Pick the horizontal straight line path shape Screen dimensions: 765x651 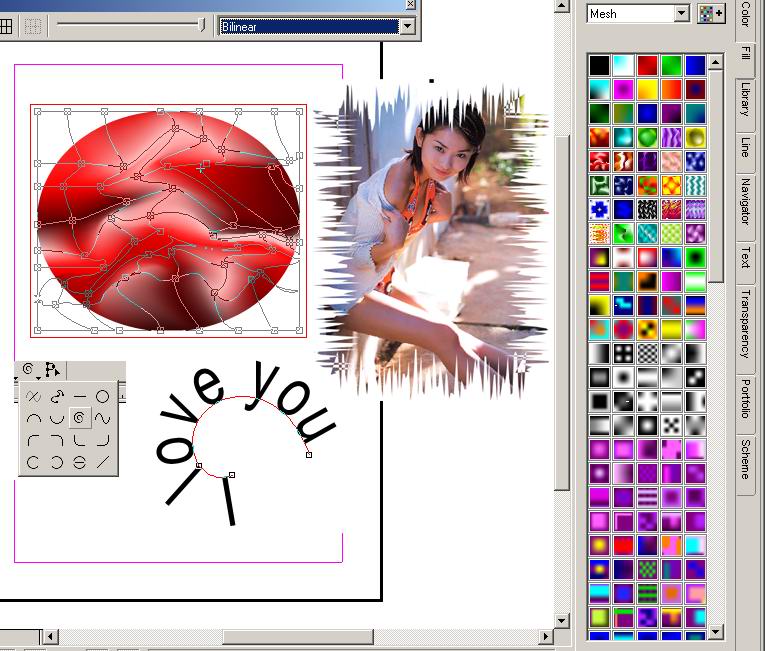[x=80, y=396]
